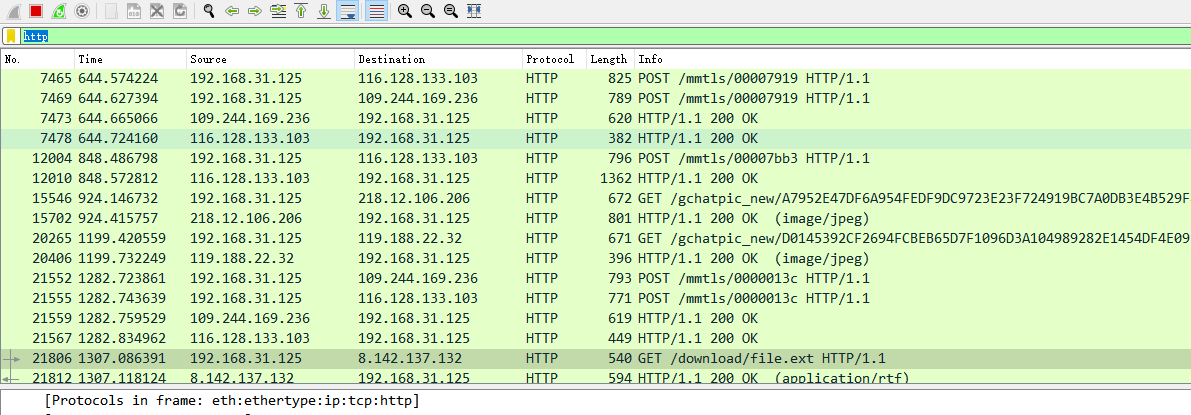This screenshot has width=1191, height=415.
Task: Save the capture file (010 document icon)
Action: [x=134, y=11]
